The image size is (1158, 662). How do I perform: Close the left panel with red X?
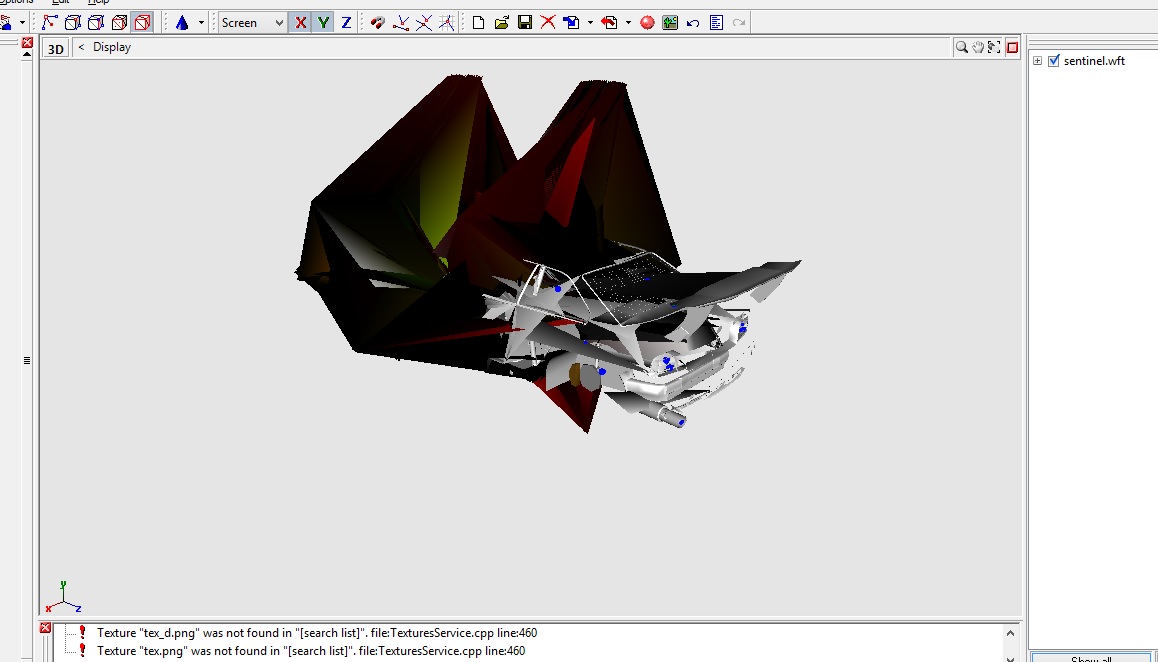27,43
